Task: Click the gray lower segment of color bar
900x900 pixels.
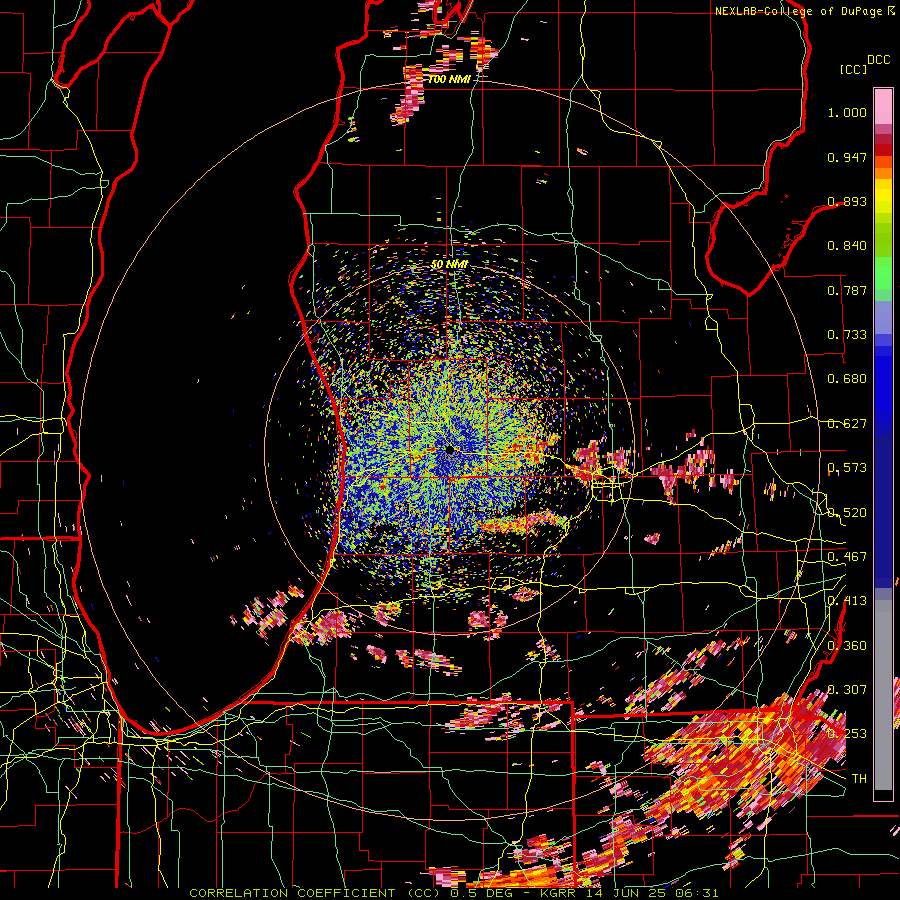Action: [x=883, y=695]
